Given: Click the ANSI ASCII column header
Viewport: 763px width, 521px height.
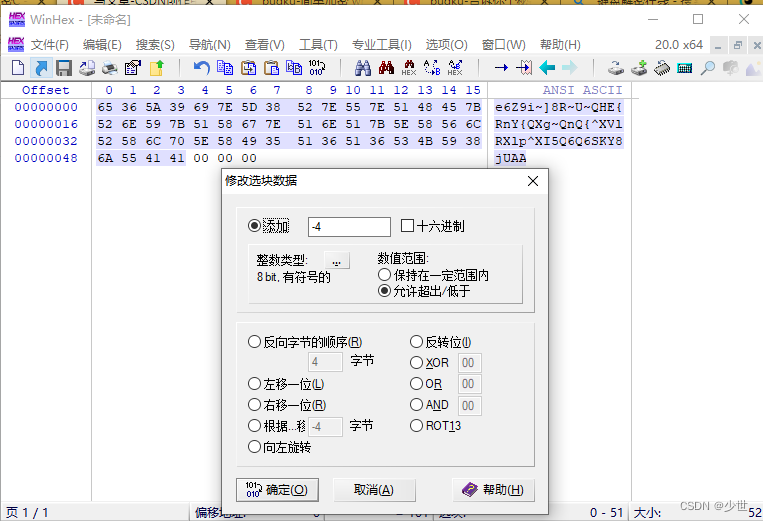Looking at the screenshot, I should tap(582, 90).
